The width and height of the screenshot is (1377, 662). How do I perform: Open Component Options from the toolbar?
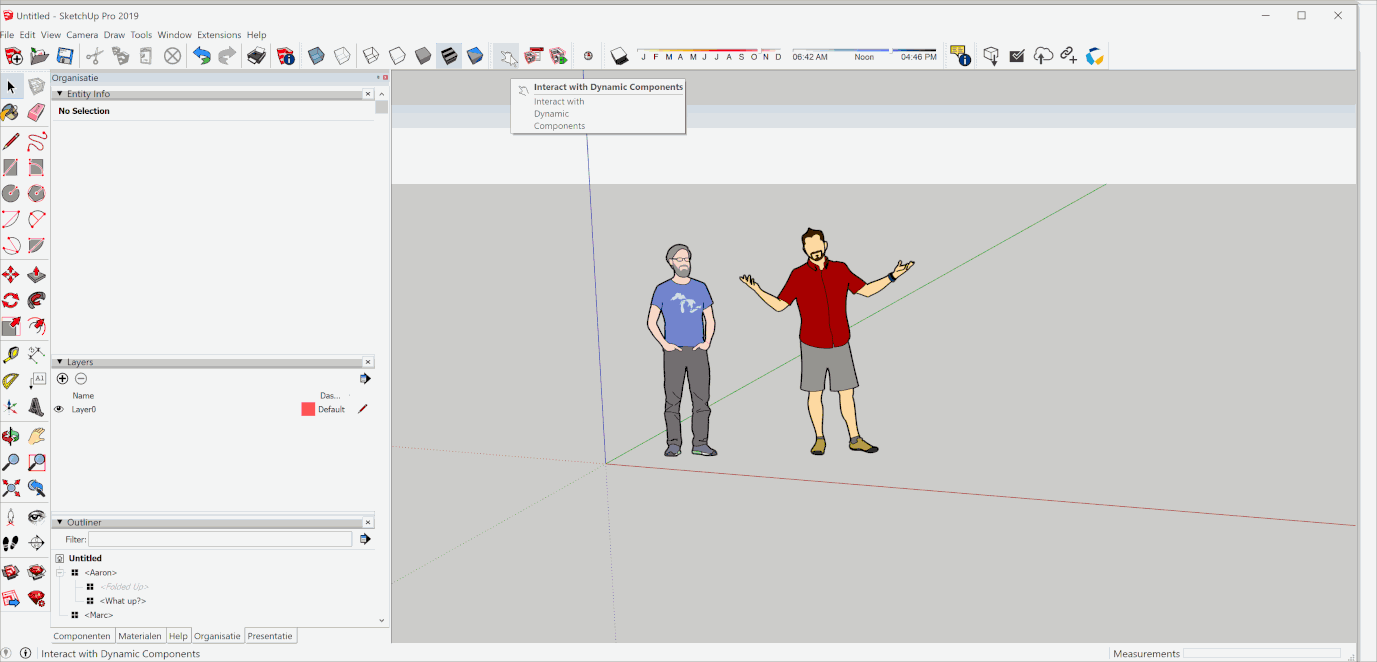[x=534, y=56]
